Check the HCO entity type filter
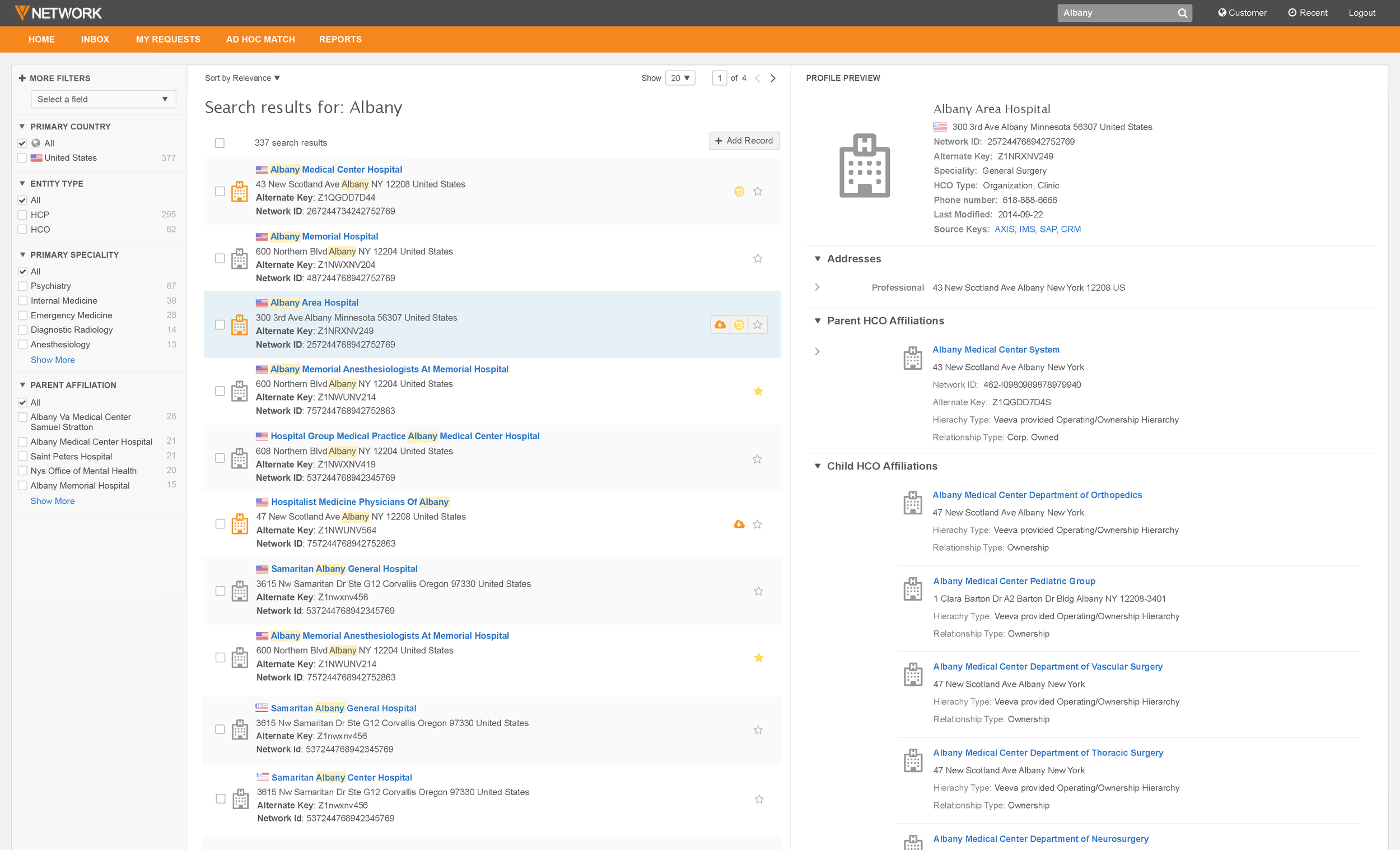1400x850 pixels. click(x=22, y=230)
